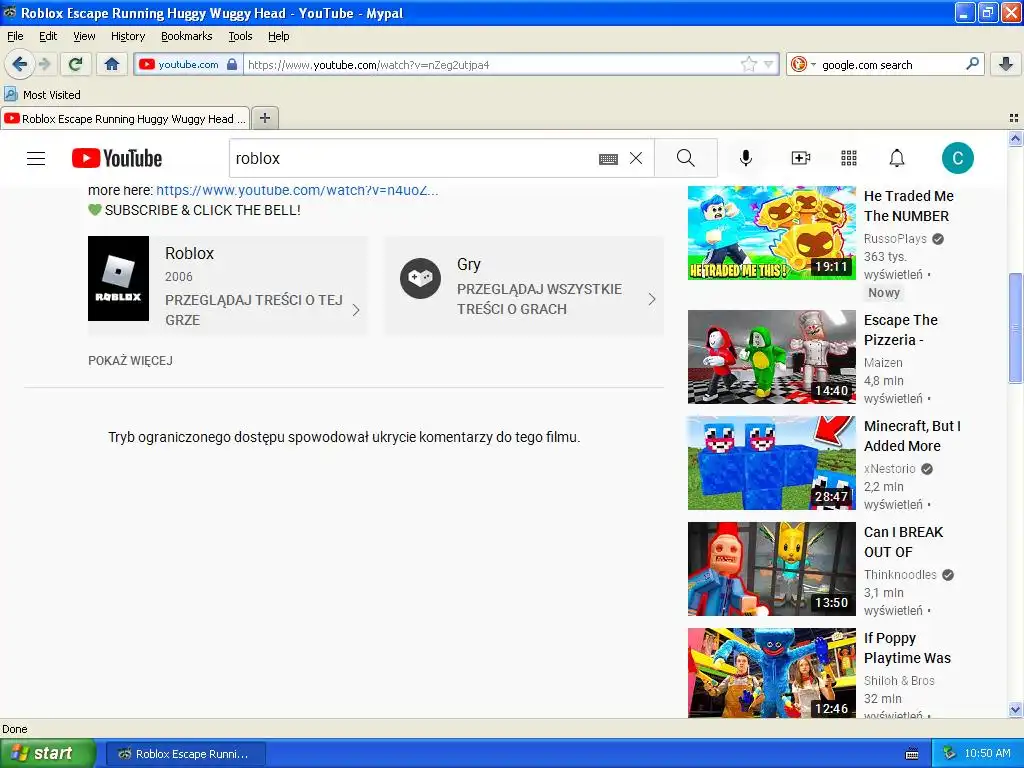The image size is (1024, 768).
Task: Click the 10:50 AM taskbar clock
Action: (987, 753)
